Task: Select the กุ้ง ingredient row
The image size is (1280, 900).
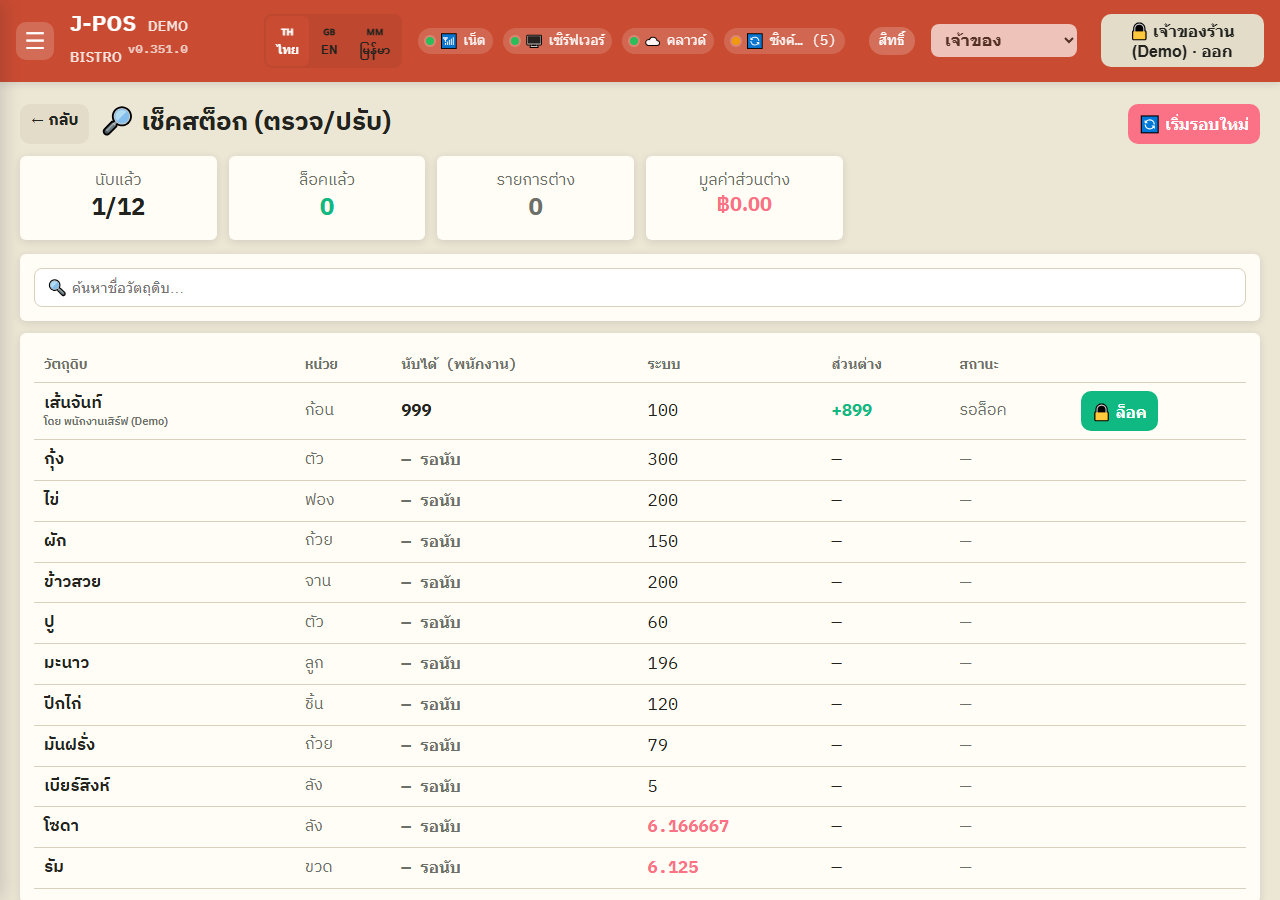Action: [x=640, y=460]
